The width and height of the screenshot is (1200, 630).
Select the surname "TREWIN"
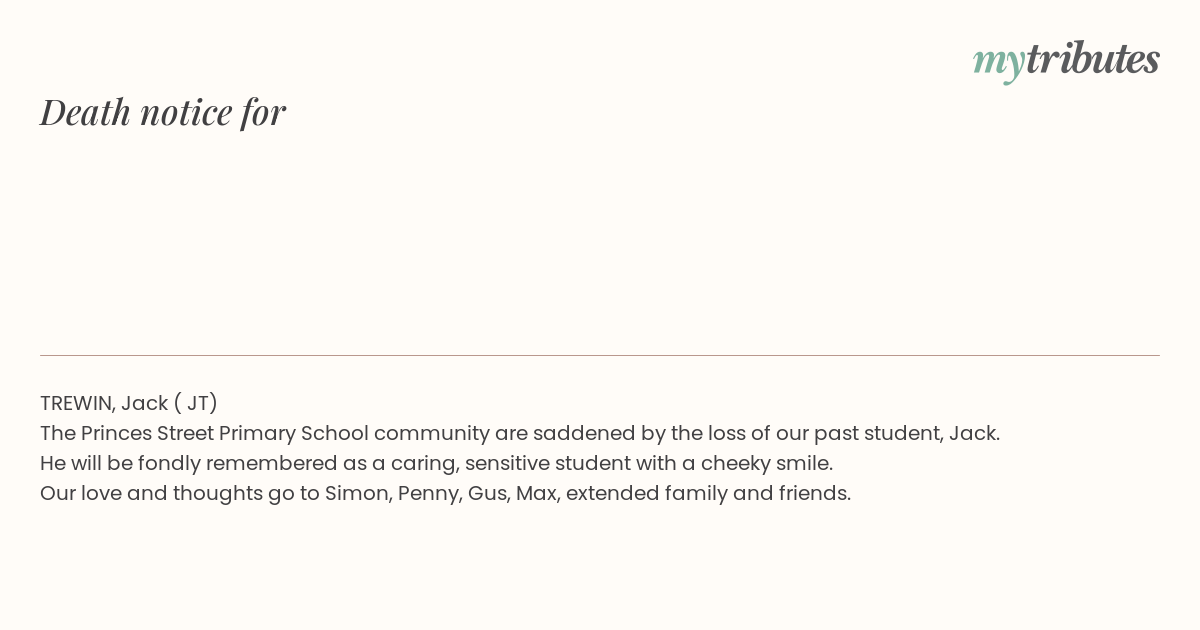click(x=78, y=403)
